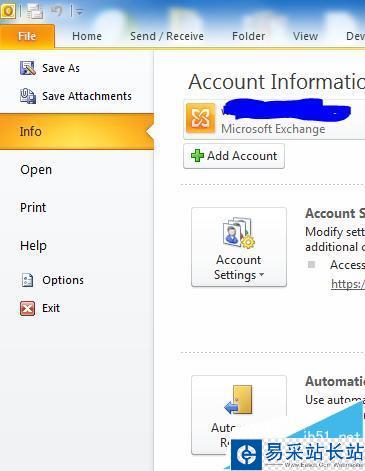Screen dimensions: 365x471
Task: Choose Help from the File menu
Action: pyautogui.click(x=33, y=246)
